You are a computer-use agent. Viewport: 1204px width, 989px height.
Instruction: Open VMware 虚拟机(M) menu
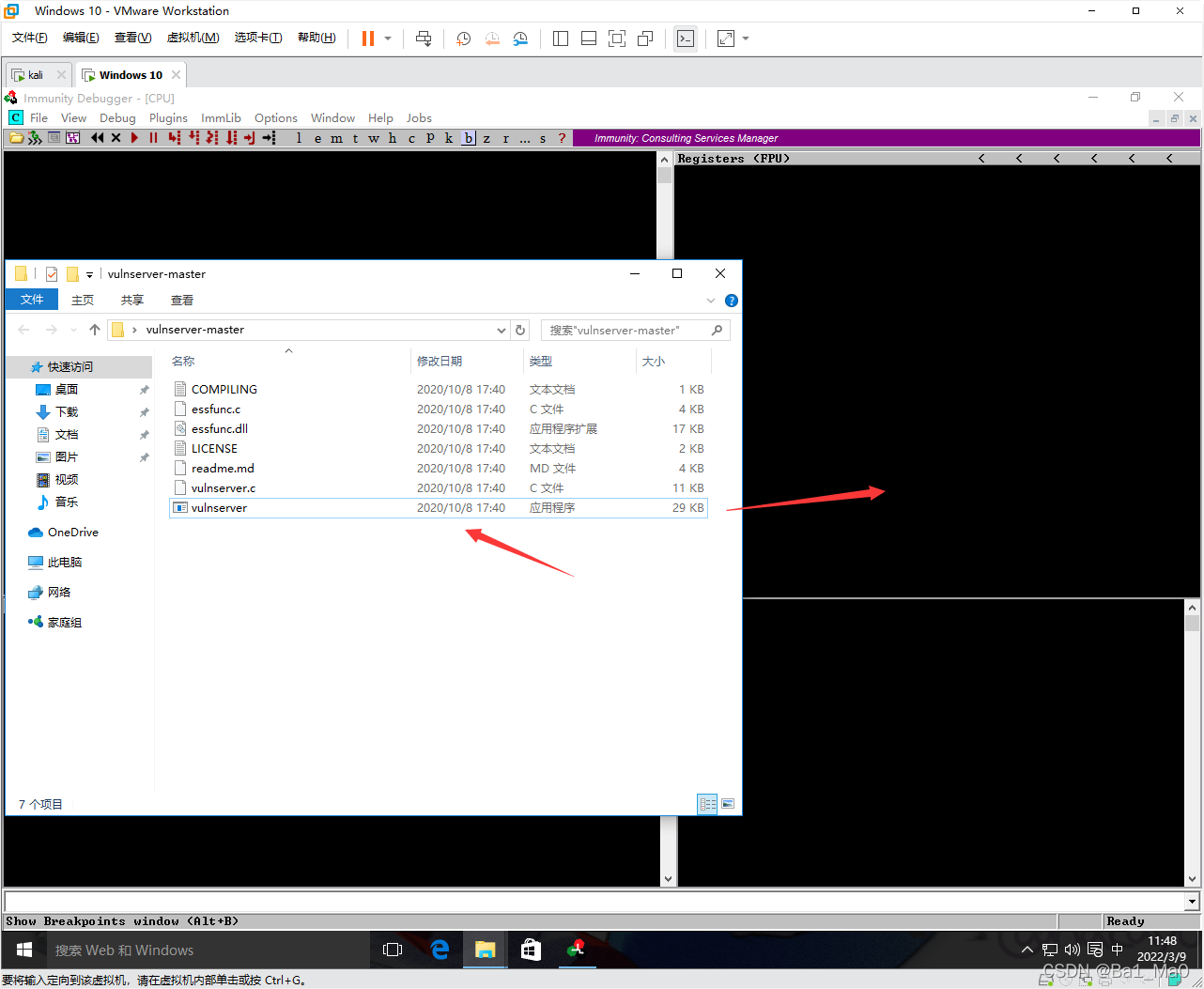pyautogui.click(x=193, y=38)
